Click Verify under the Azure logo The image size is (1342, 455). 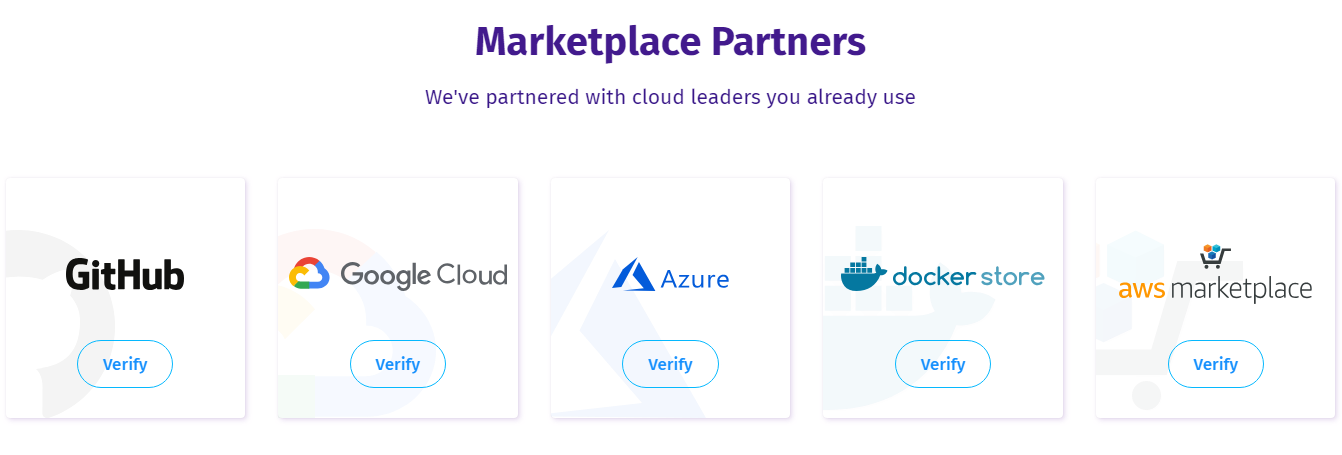click(670, 364)
